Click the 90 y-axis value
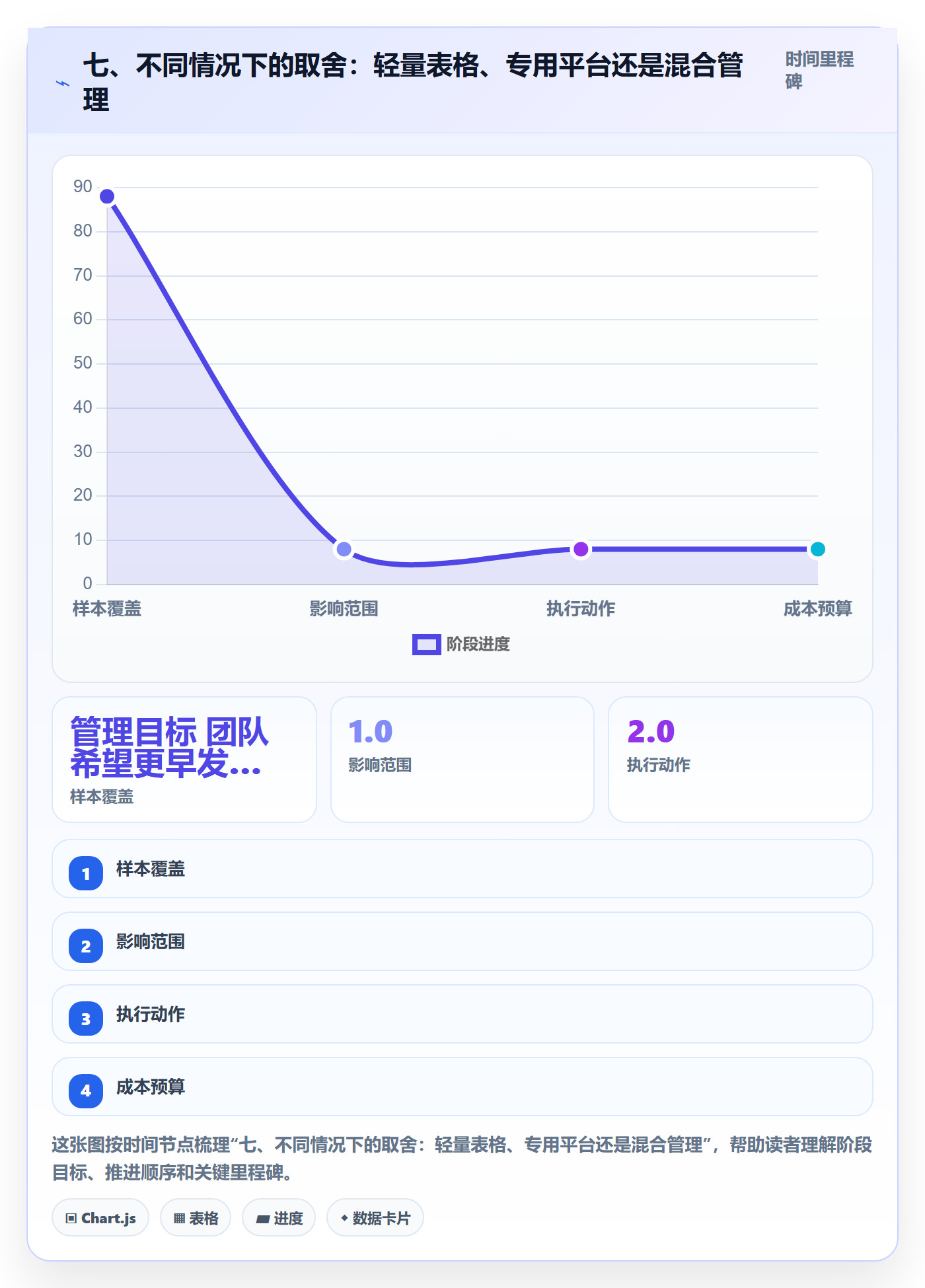Screen dimensions: 925x1288 [83, 187]
